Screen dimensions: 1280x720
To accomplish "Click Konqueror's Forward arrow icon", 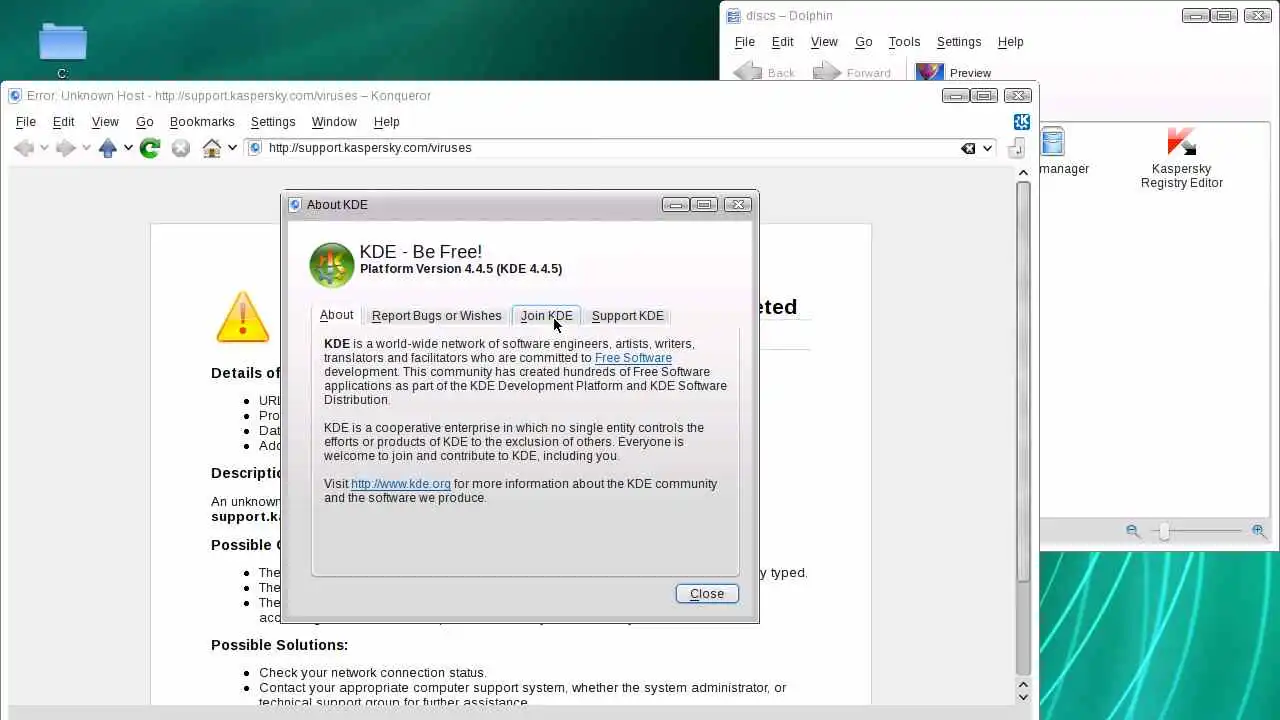I will click(65, 148).
